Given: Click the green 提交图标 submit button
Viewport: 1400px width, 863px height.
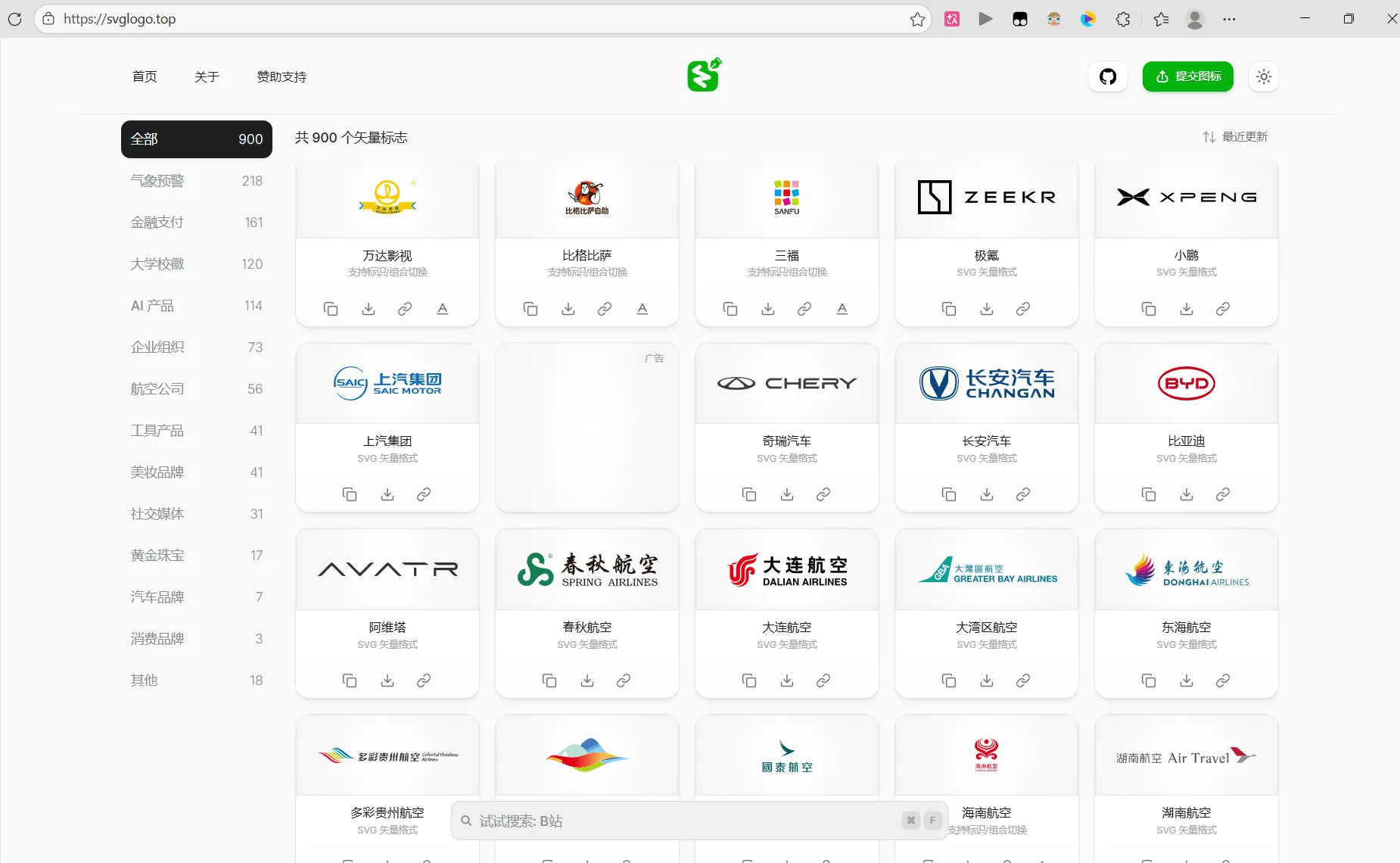Looking at the screenshot, I should tap(1188, 76).
